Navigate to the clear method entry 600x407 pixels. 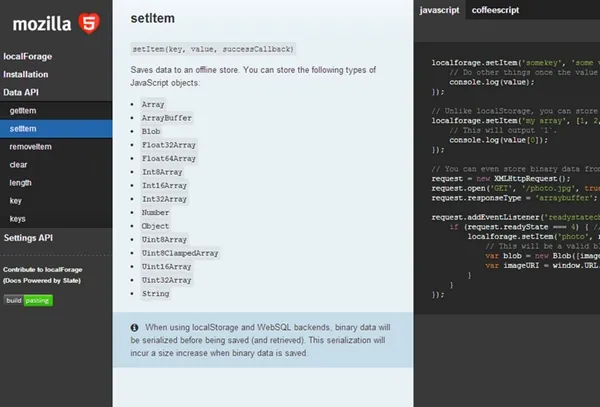coord(19,164)
